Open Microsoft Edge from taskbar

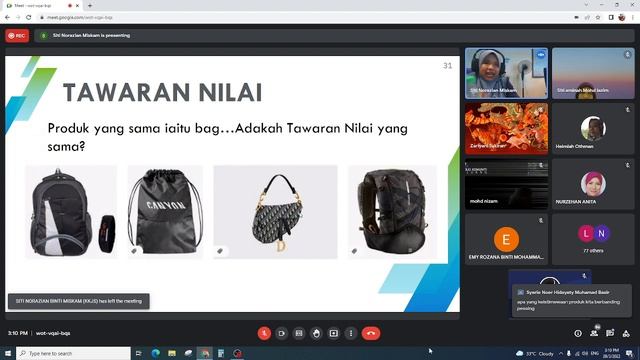(156, 353)
